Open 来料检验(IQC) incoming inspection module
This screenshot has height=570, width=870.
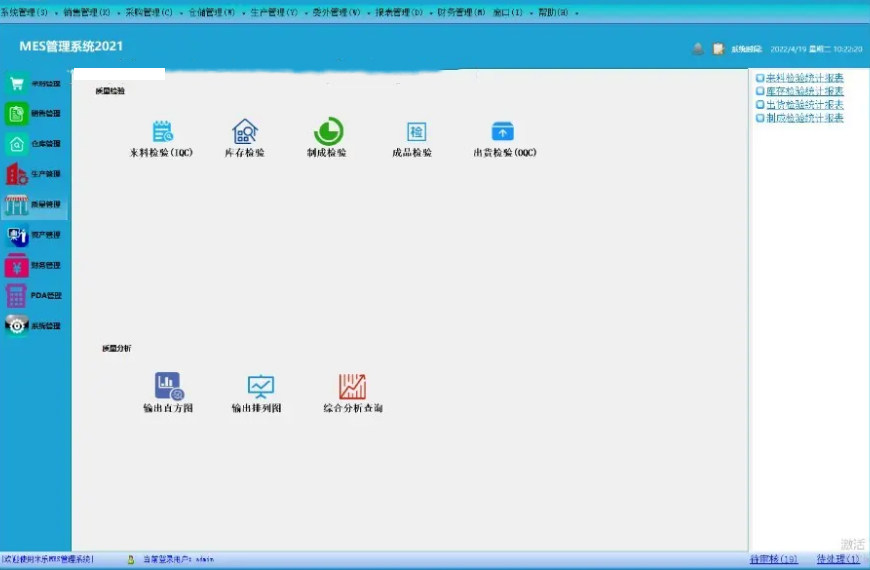click(162, 139)
